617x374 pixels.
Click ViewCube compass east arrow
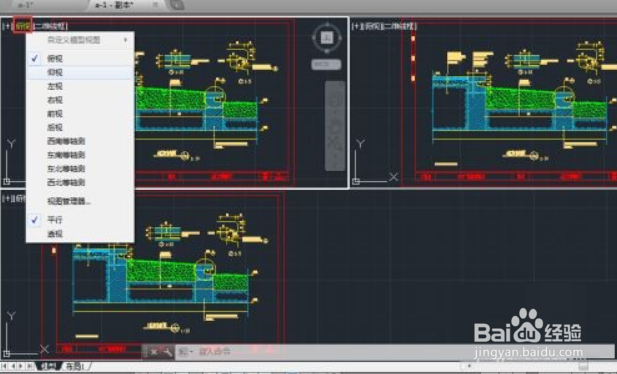click(340, 38)
